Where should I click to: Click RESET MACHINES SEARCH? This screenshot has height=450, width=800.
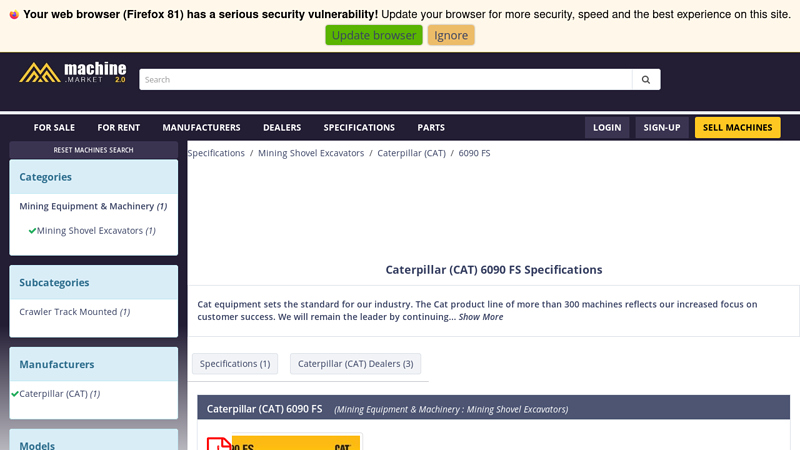click(x=93, y=150)
